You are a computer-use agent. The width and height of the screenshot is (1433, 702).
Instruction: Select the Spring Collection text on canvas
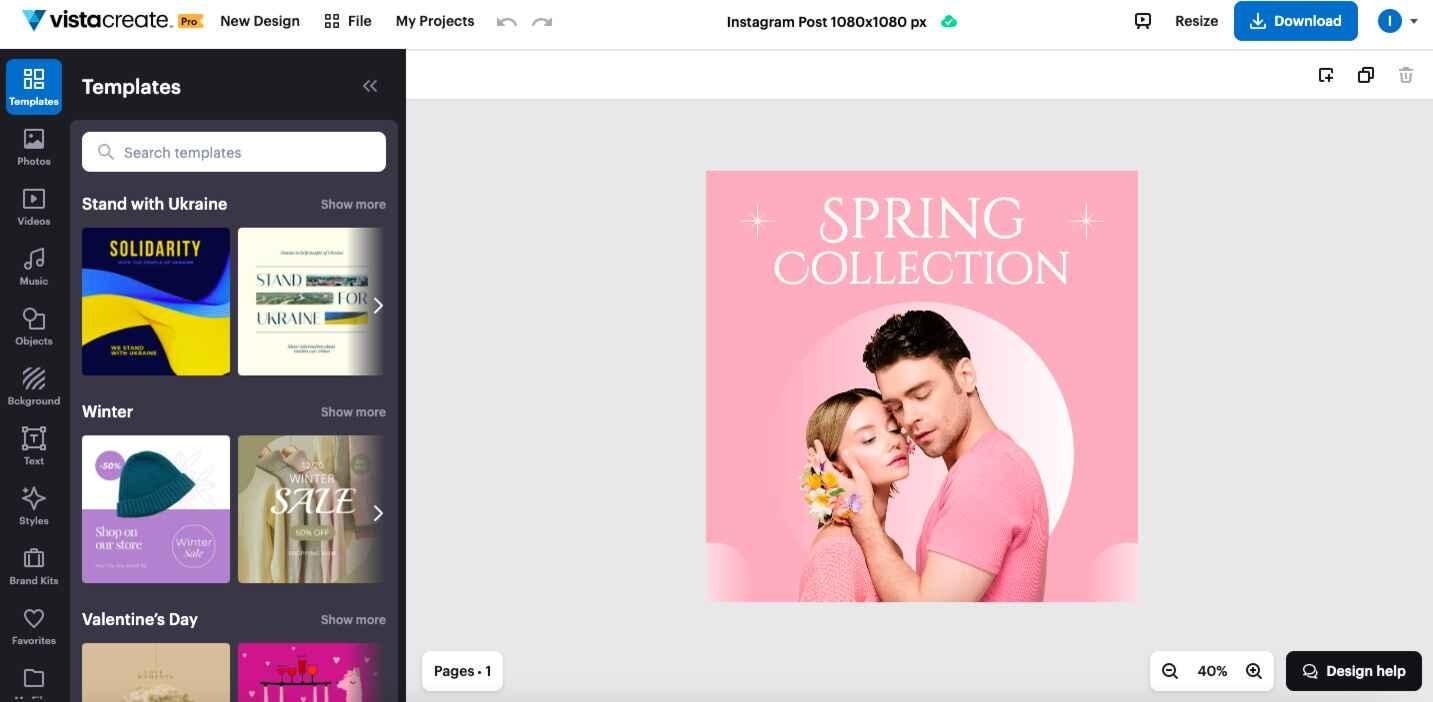921,241
